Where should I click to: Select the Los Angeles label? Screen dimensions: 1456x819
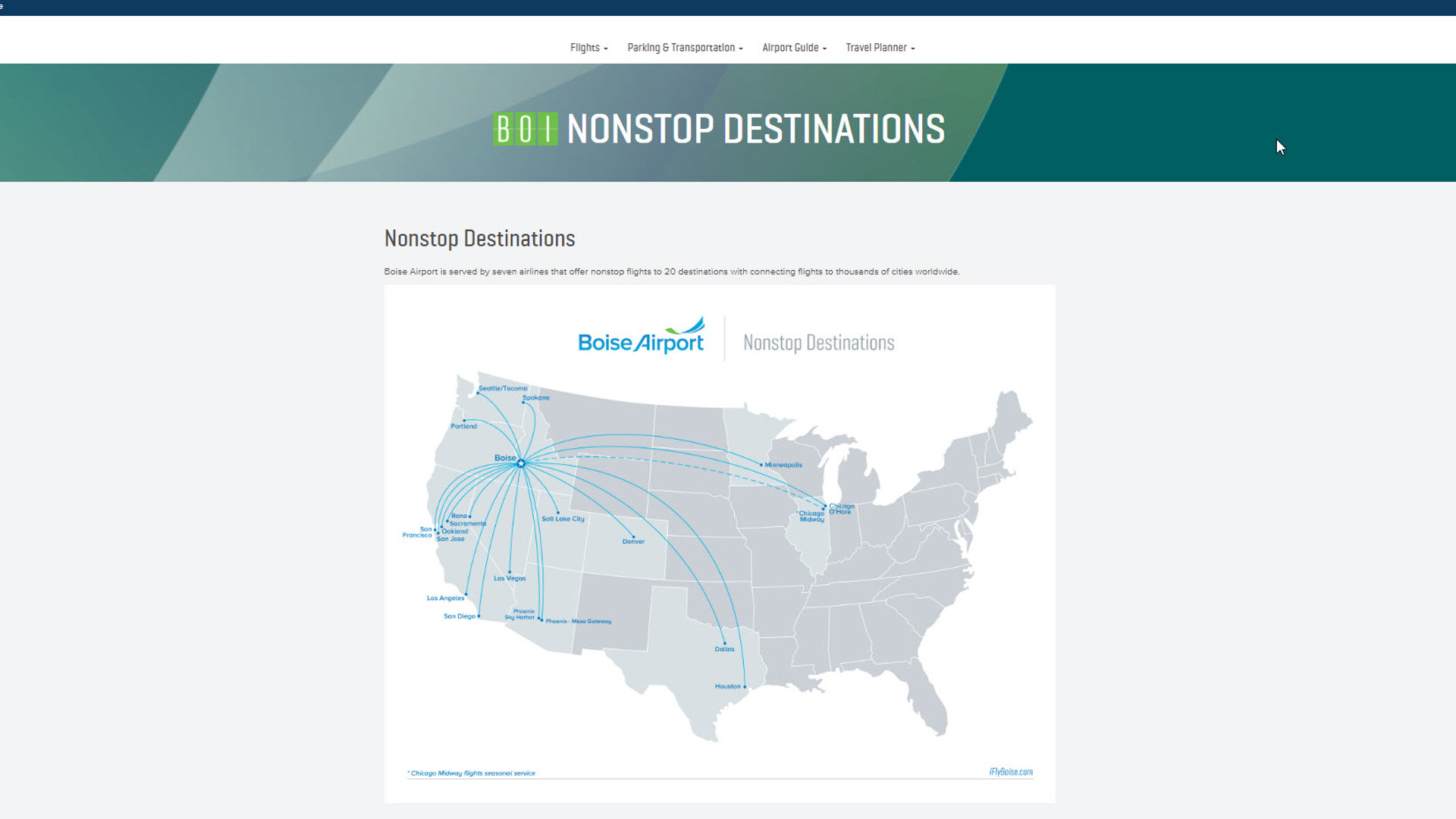(445, 598)
